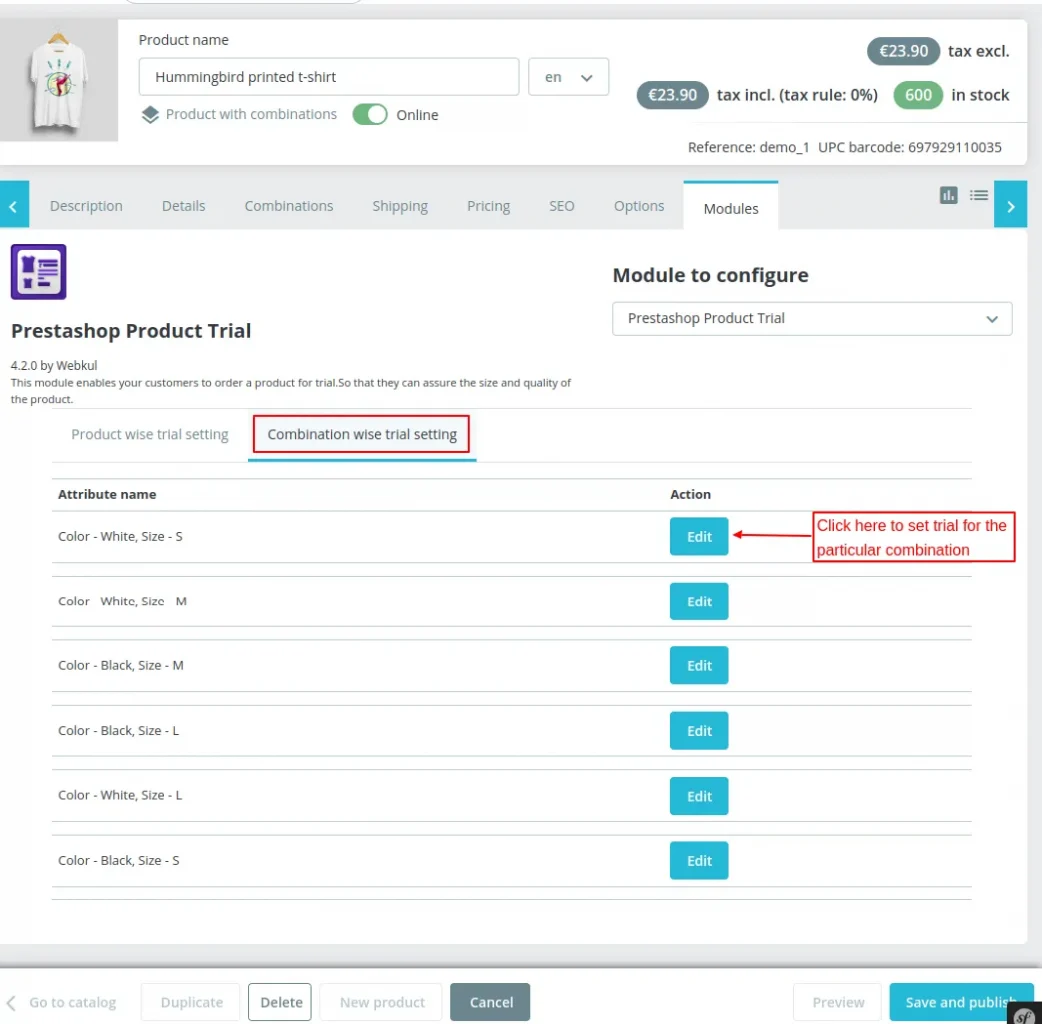Click the 600 in stock badge
1042x1024 pixels.
click(918, 95)
